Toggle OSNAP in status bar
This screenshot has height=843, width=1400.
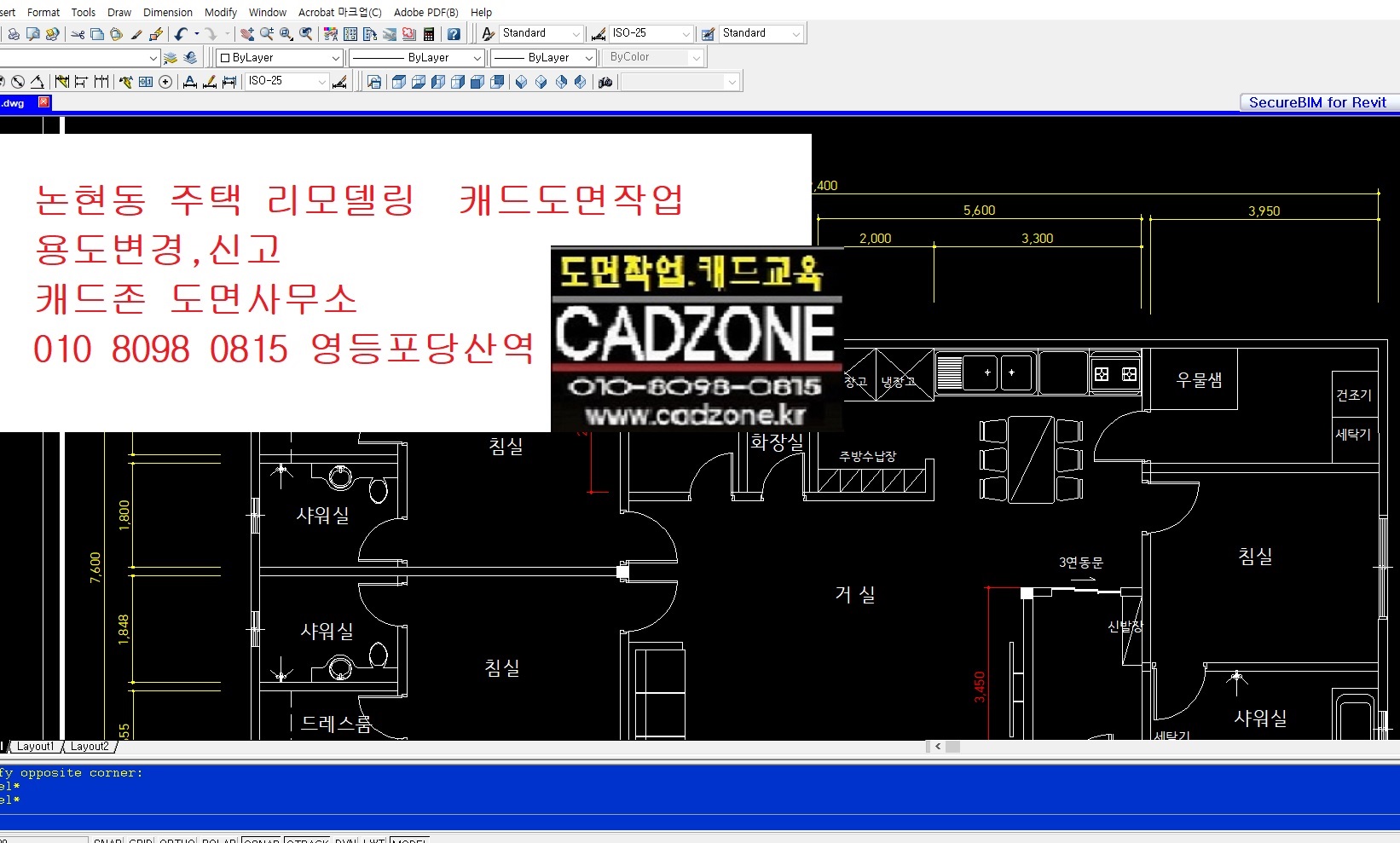pyautogui.click(x=261, y=840)
